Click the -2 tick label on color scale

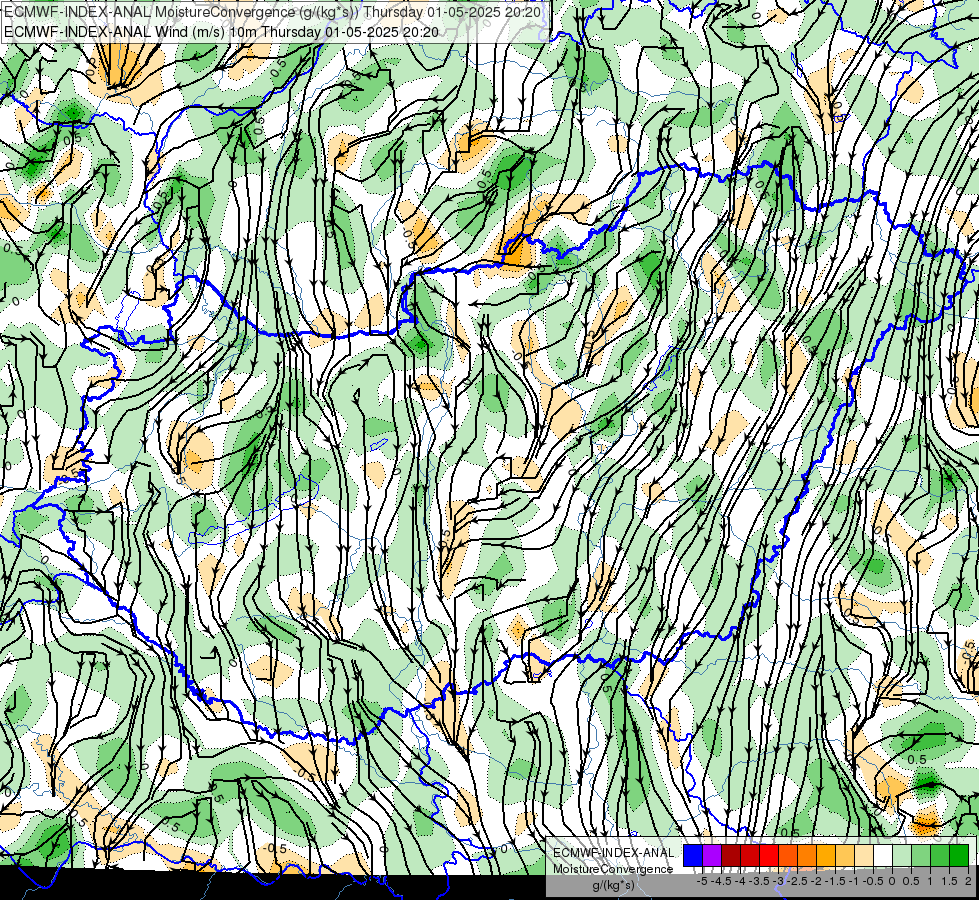pos(817,881)
